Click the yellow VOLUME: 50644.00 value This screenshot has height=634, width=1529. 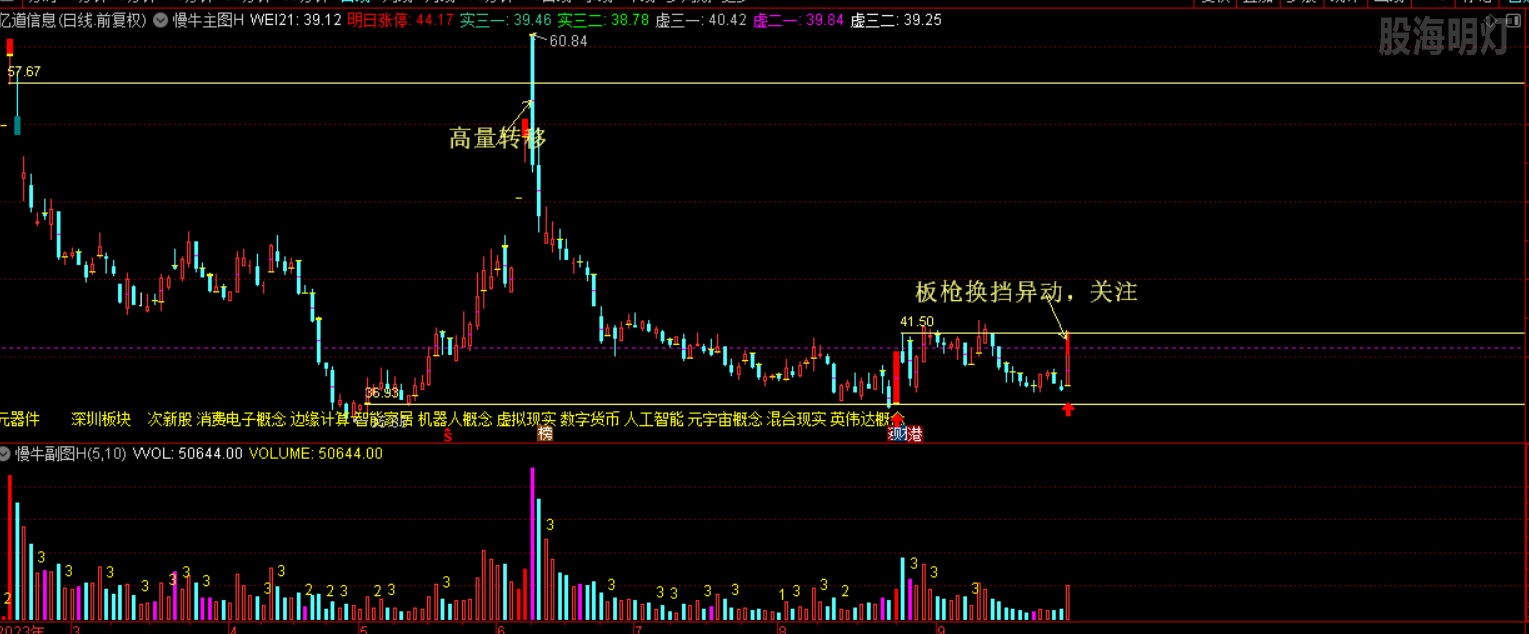pos(315,453)
